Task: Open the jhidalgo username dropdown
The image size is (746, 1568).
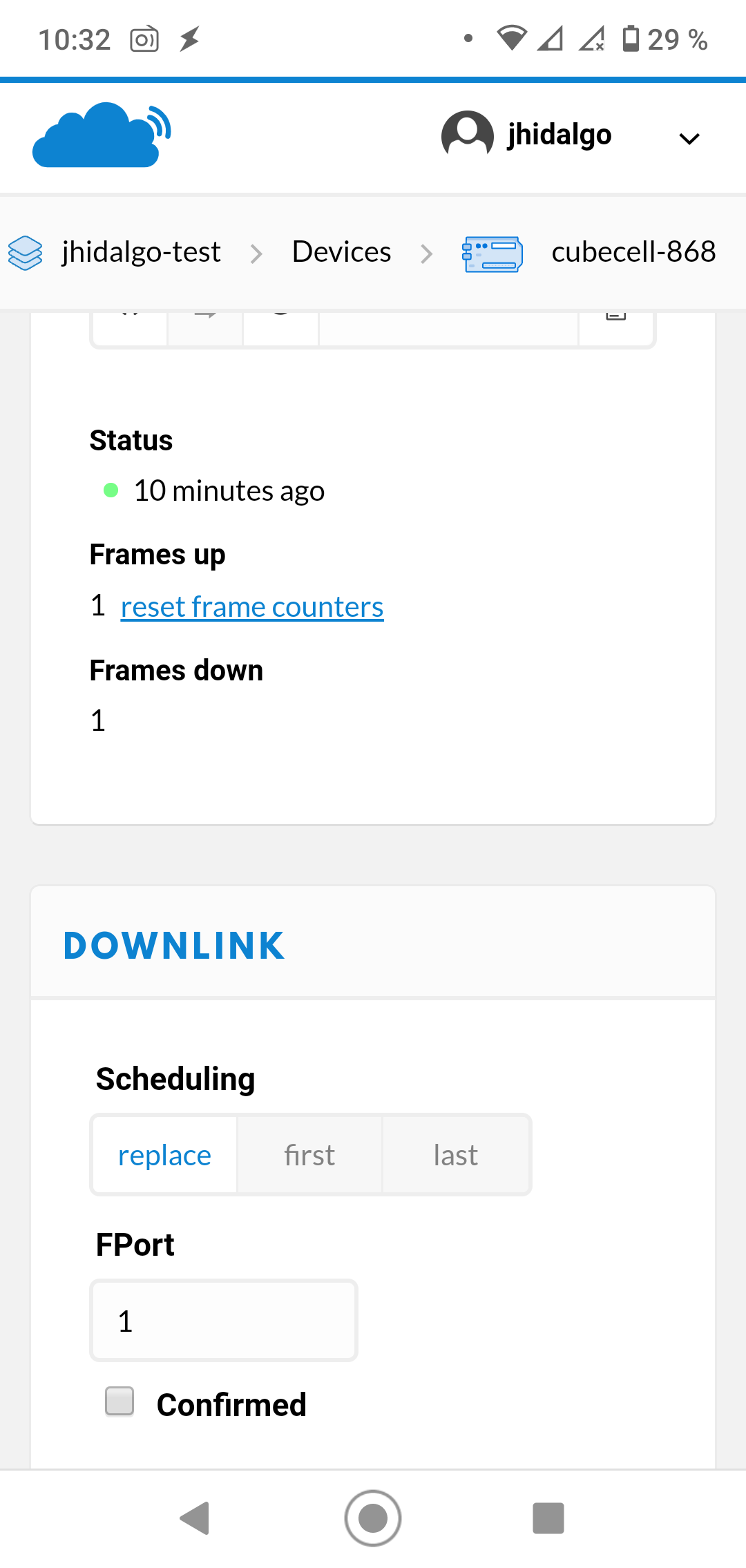Action: pos(559,135)
